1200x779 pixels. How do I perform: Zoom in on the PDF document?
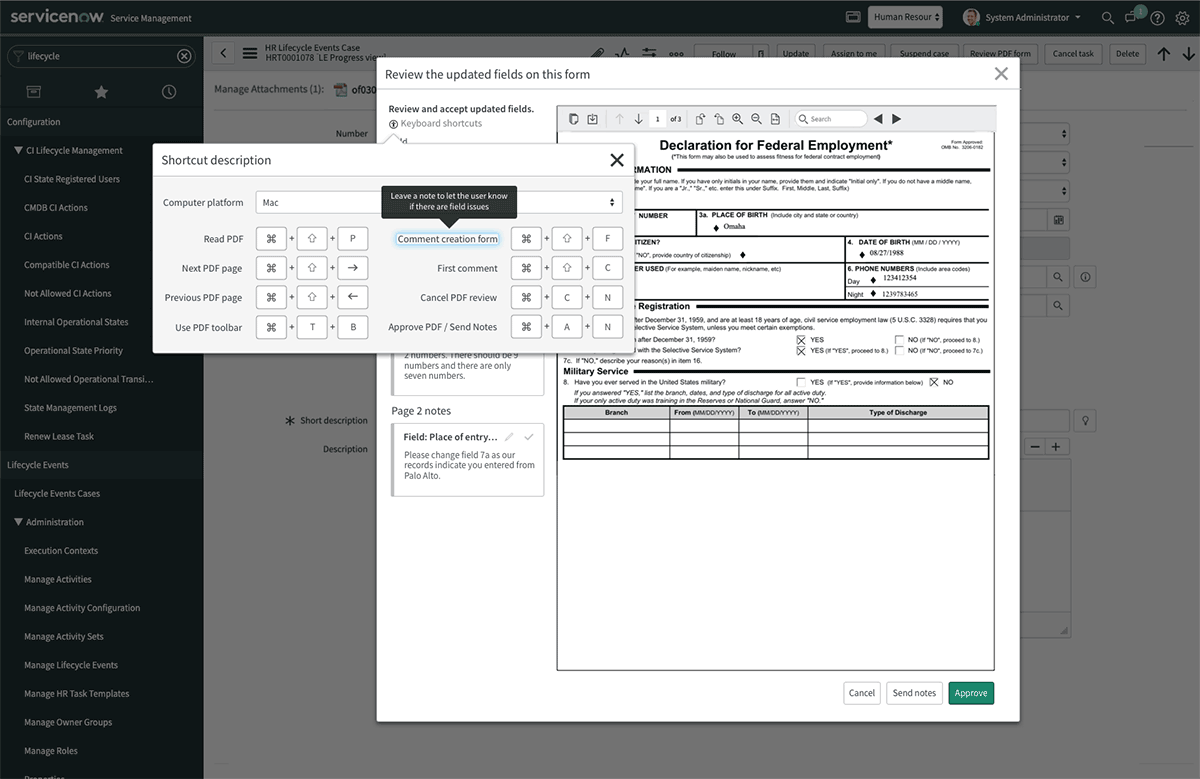738,118
